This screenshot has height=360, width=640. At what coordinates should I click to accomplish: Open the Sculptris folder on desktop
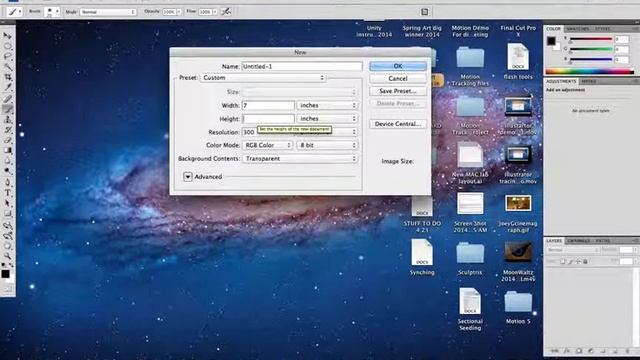[x=470, y=257]
